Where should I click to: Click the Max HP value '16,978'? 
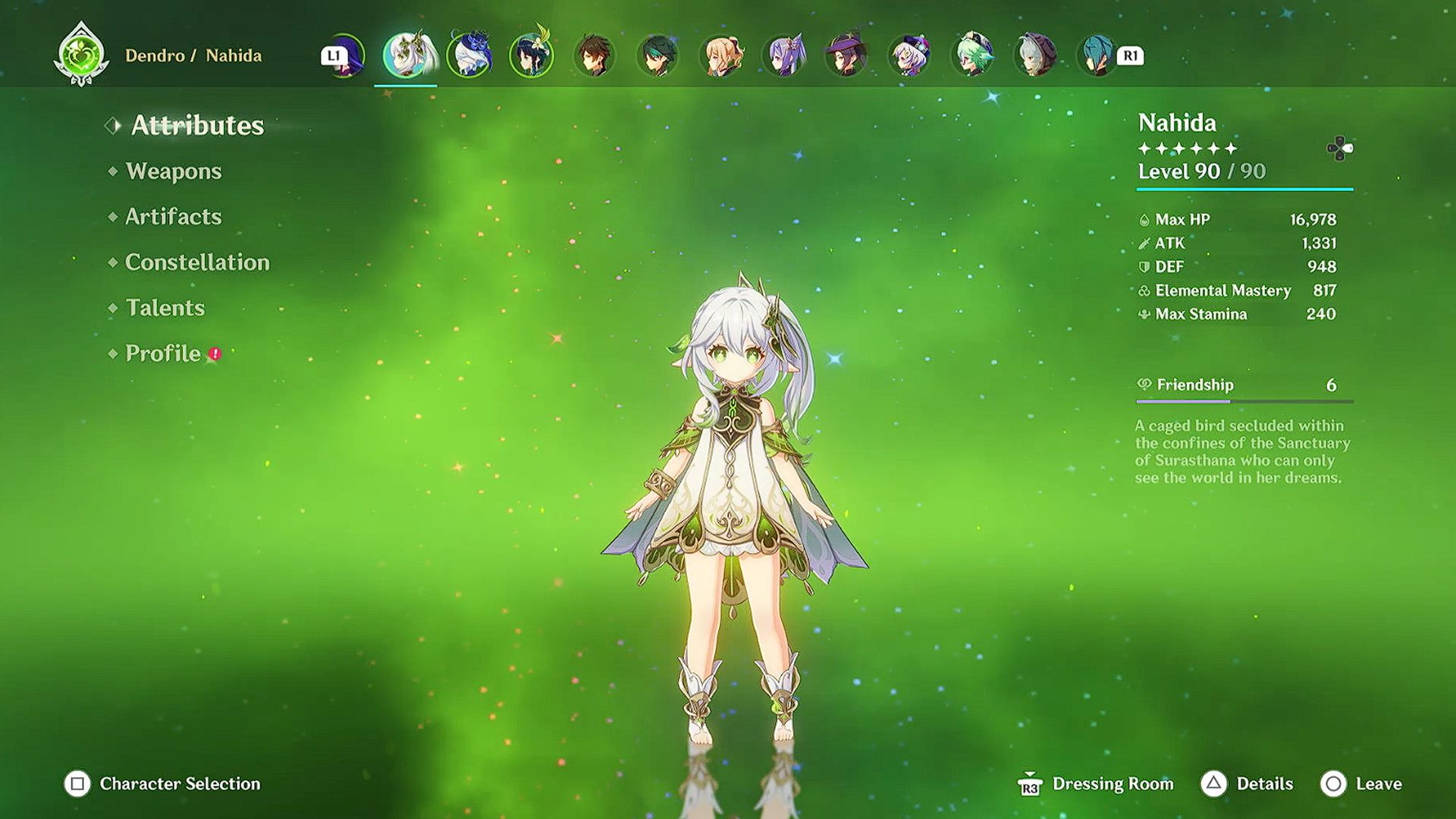pos(1313,220)
